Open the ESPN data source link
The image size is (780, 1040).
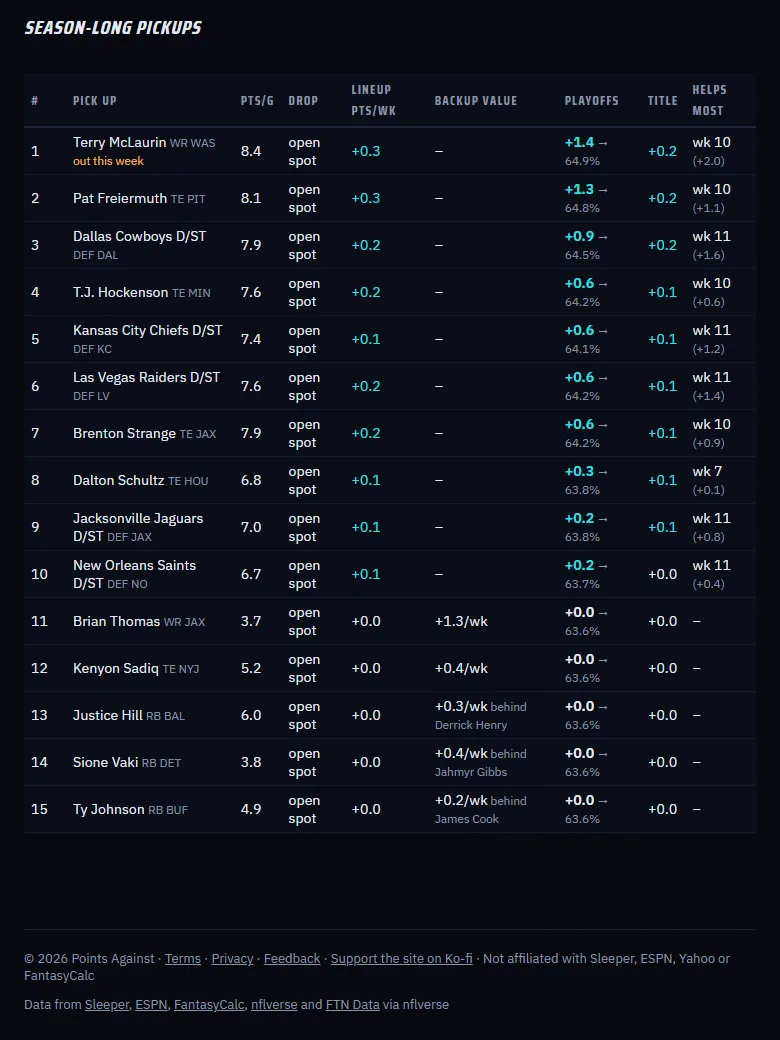coord(151,1004)
